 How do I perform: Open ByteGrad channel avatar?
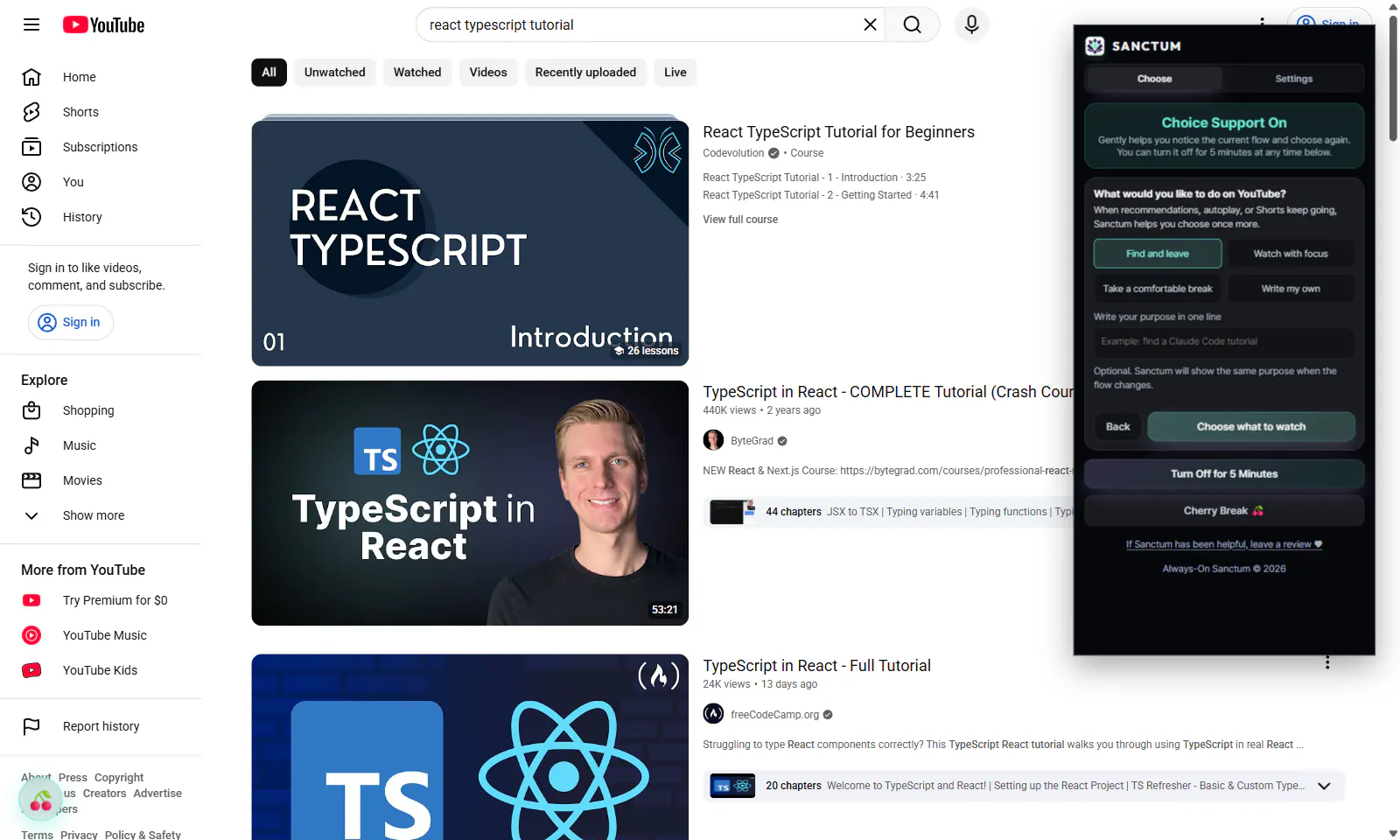point(713,440)
